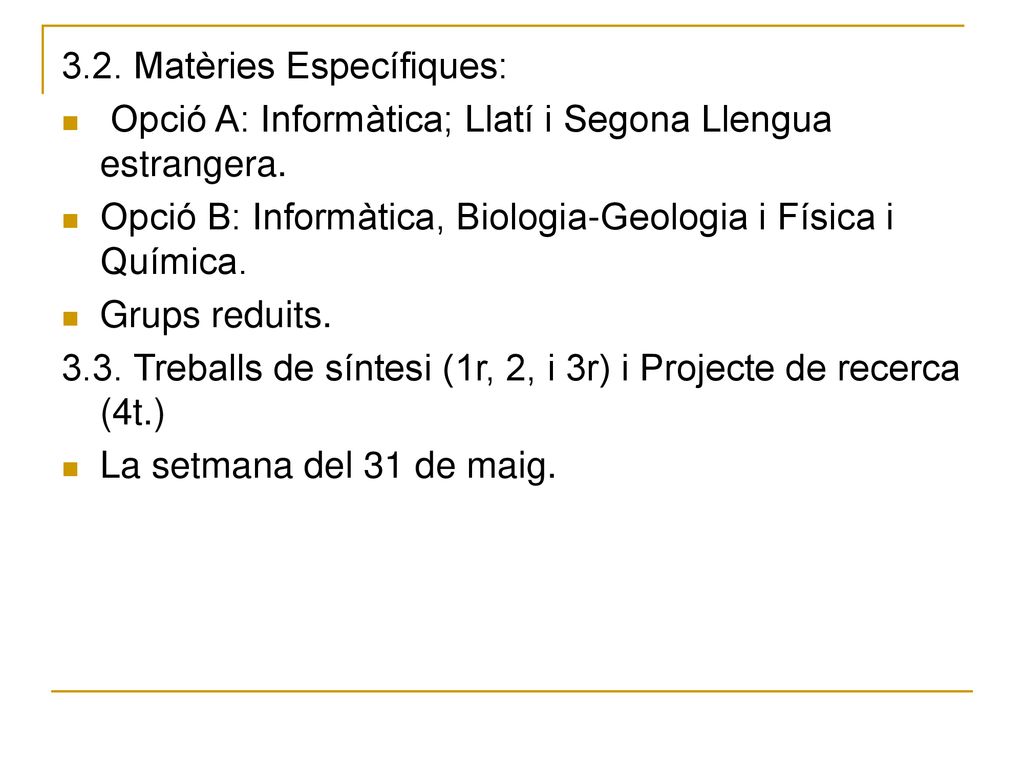
Task: Click the bullet before 'La setmana del 31'
Action: [71, 468]
